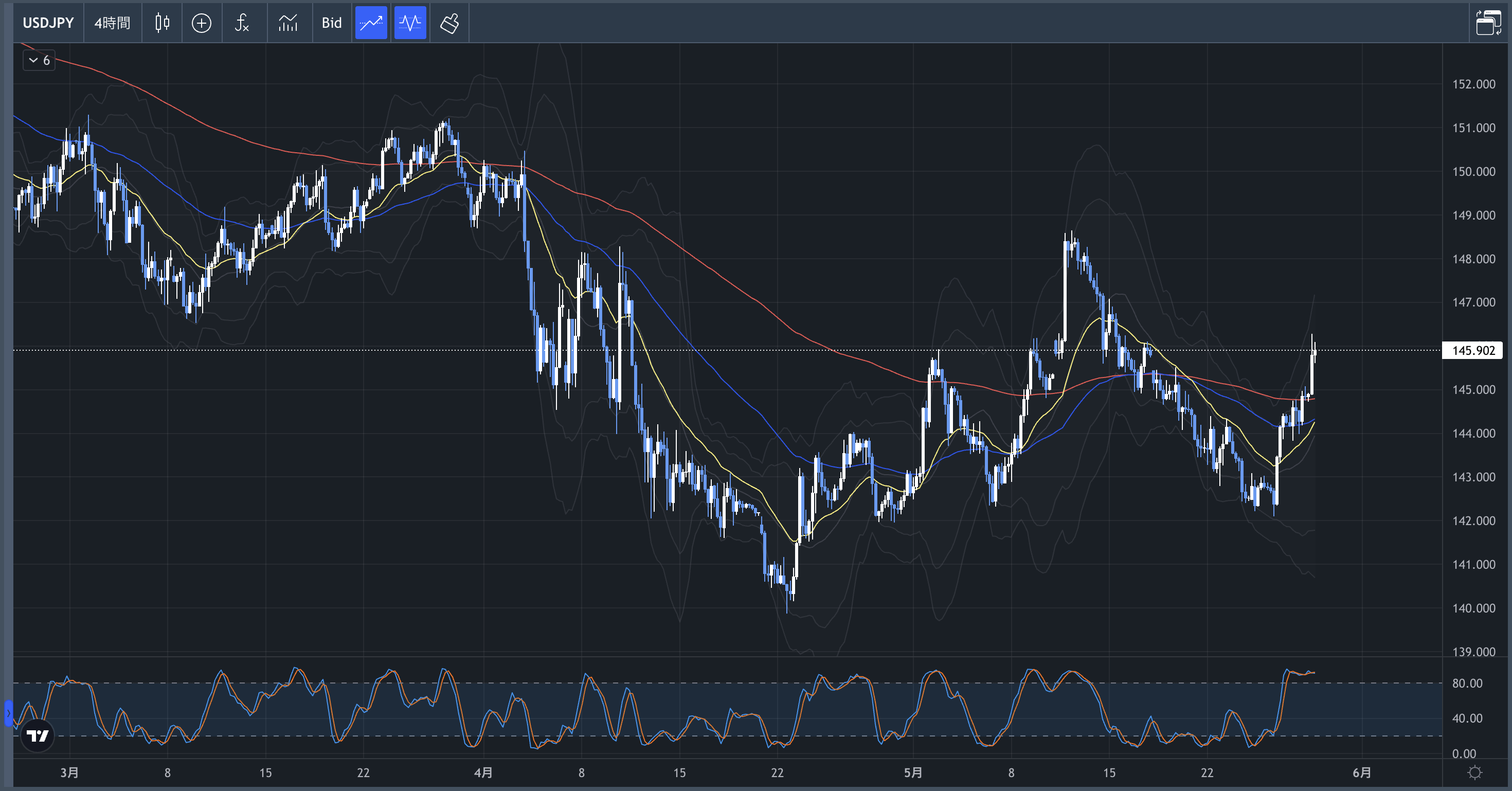1512x791 pixels.
Task: Click the 4月 date on time axis
Action: pos(483,772)
